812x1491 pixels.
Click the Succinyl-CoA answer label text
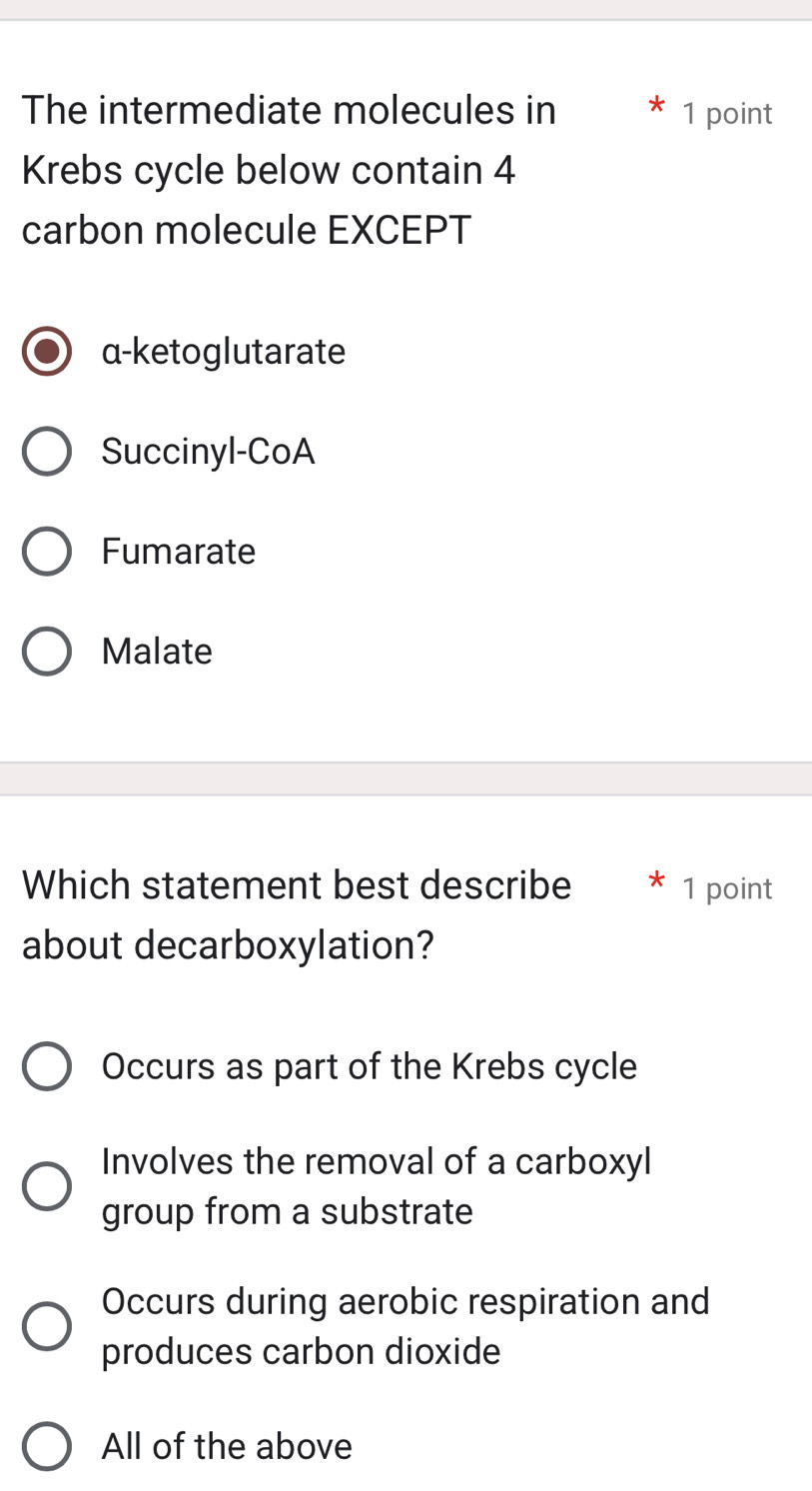(208, 452)
